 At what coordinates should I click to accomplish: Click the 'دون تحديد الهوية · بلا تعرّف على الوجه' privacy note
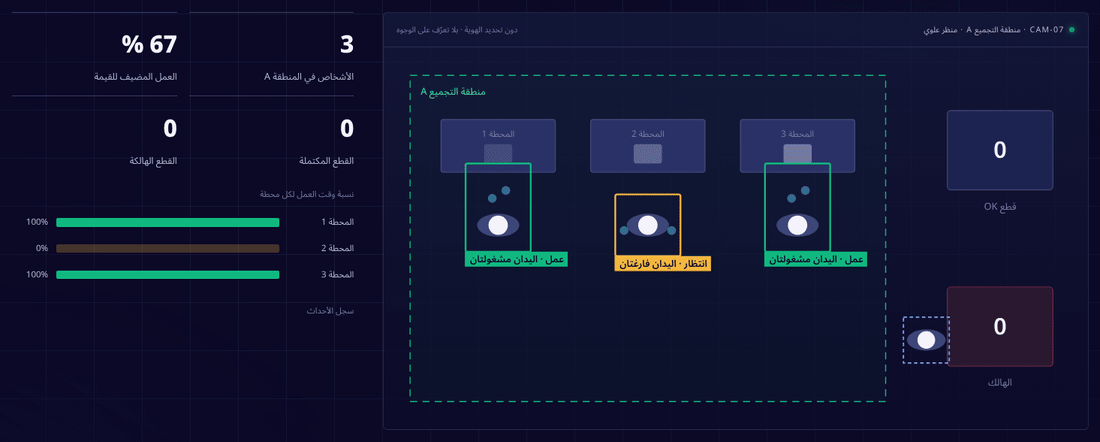457,30
